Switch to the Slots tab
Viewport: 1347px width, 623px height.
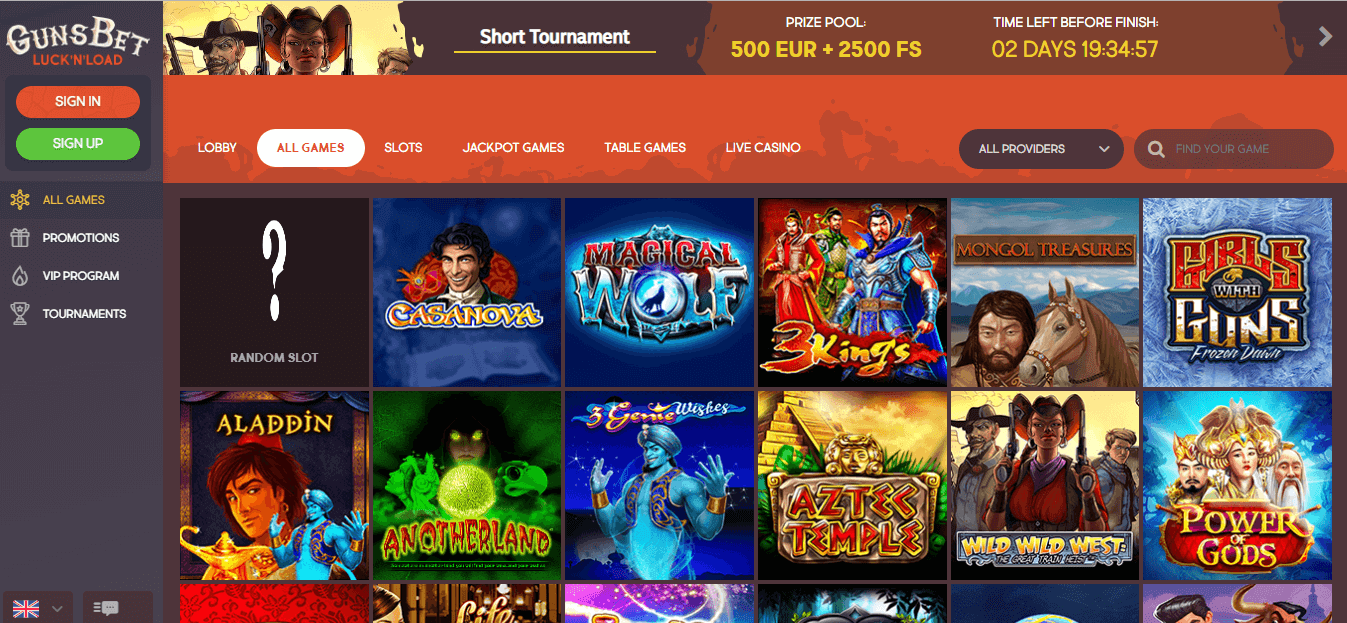pyautogui.click(x=403, y=148)
